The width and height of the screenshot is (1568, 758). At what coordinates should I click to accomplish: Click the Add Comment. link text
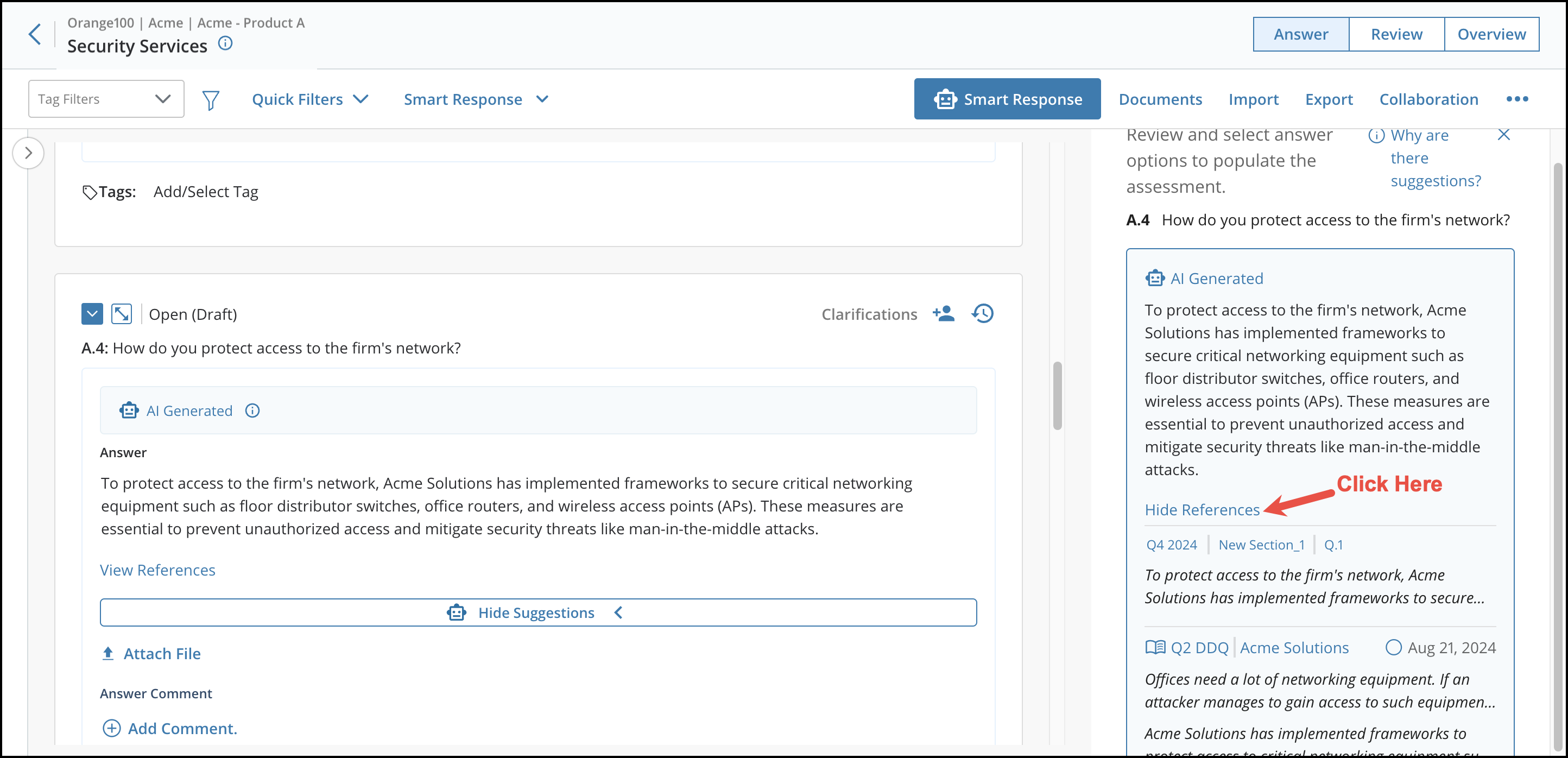182,728
